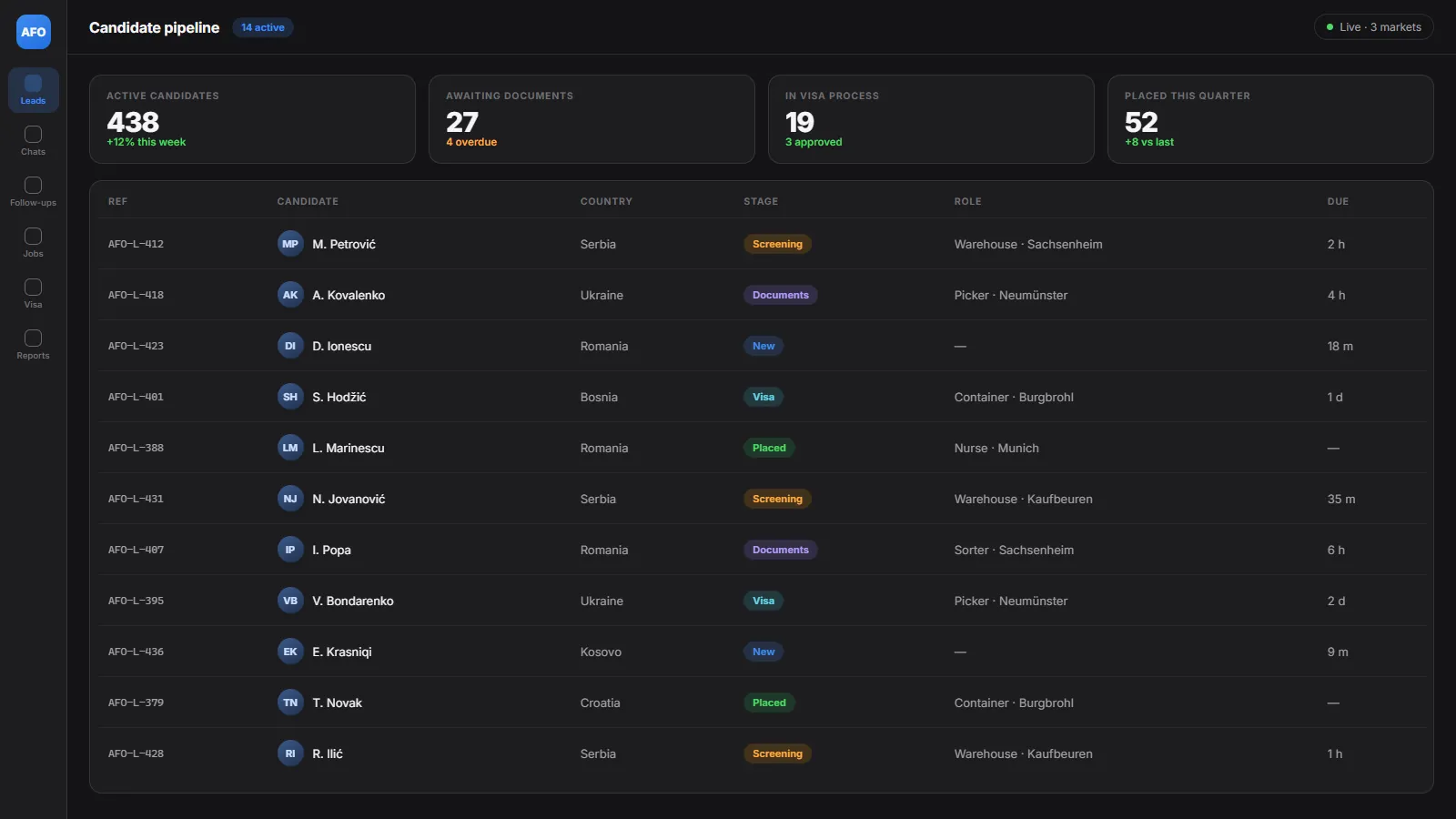1456x819 pixels.
Task: Open the Chats sidebar section
Action: (x=33, y=141)
